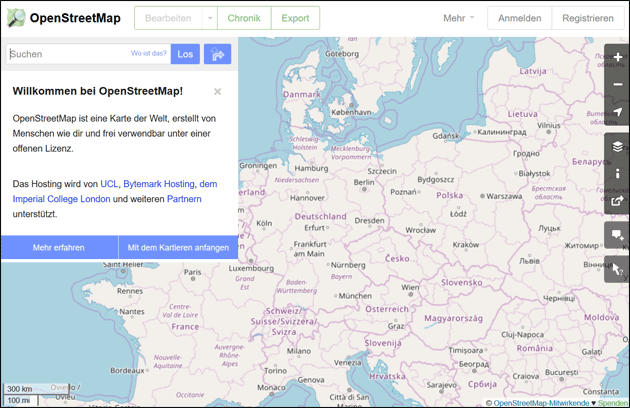Viewport: 630px width, 408px height.
Task: Click Göteborg label on the map
Action: [x=342, y=53]
